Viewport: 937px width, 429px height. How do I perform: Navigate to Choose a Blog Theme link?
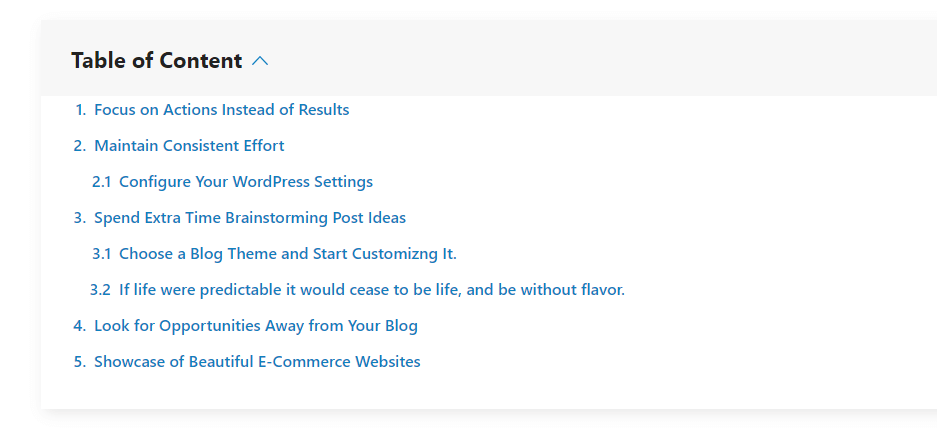pyautogui.click(x=287, y=254)
